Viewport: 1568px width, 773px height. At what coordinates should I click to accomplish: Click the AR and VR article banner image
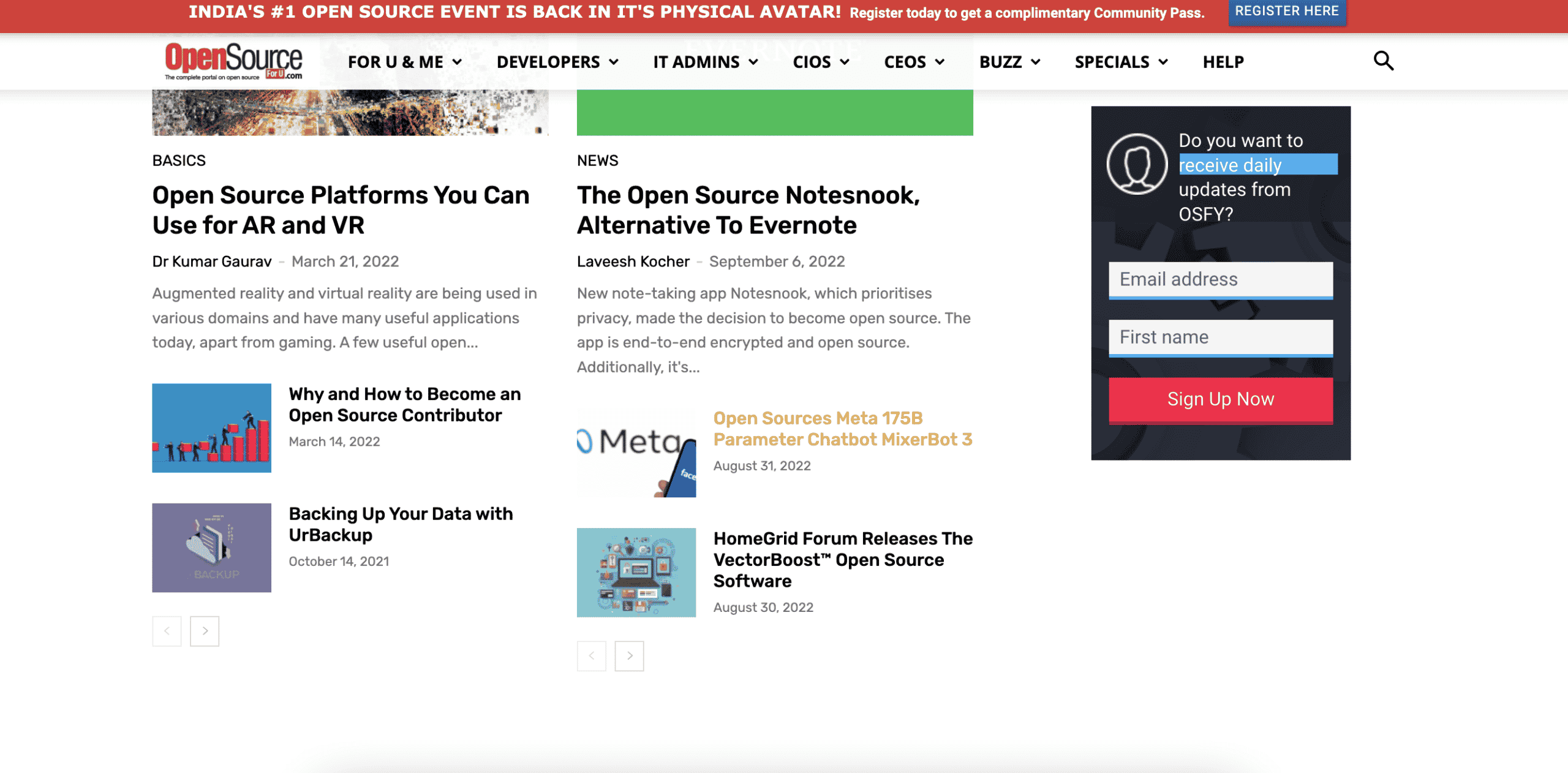pos(350,113)
